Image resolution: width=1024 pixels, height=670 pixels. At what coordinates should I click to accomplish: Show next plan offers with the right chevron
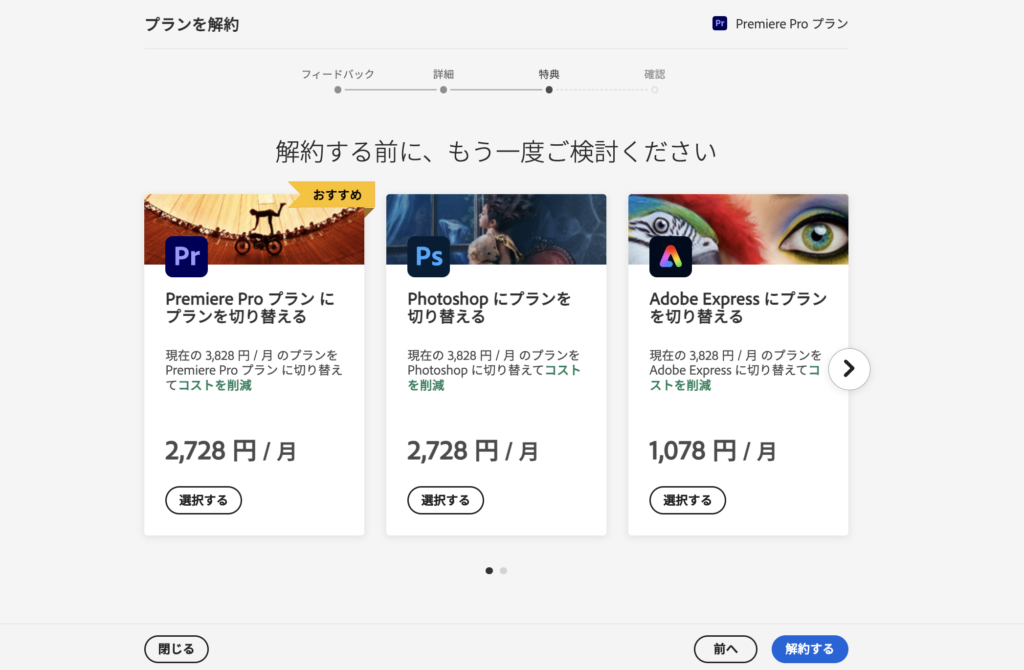pos(849,369)
